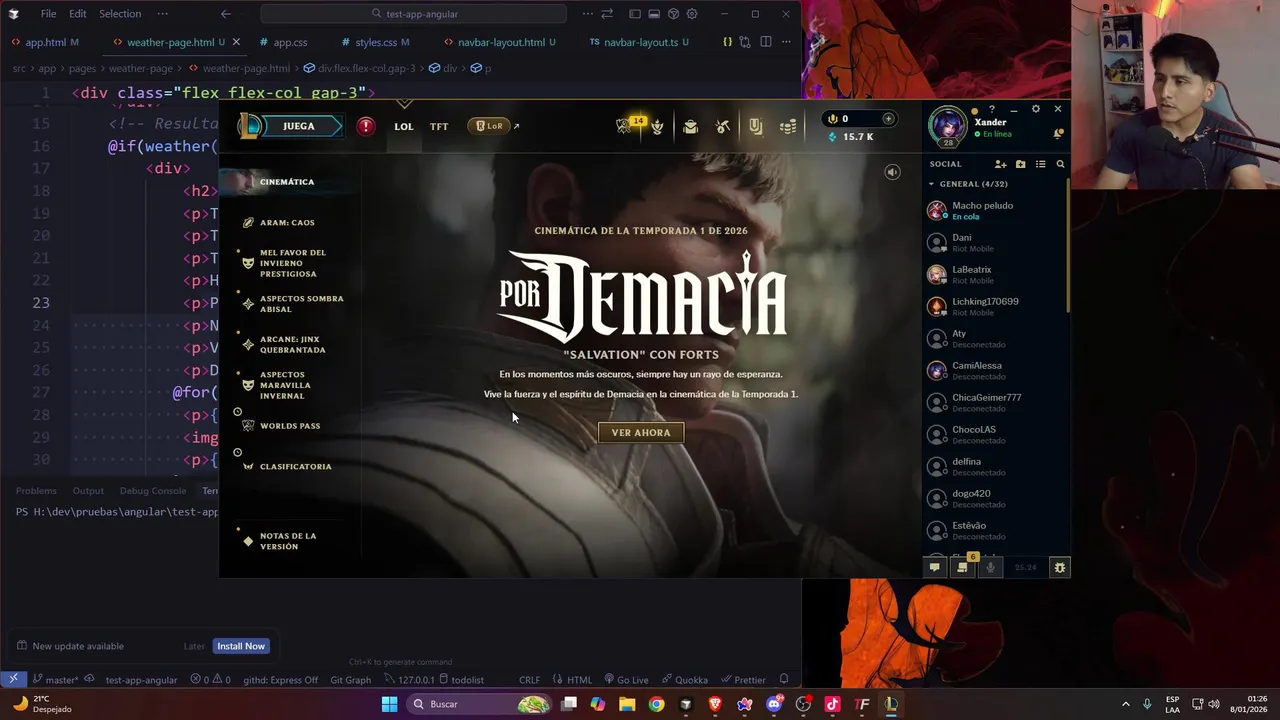Image resolution: width=1280 pixels, height=720 pixels.
Task: Open the crafting hammer loot icon
Action: pos(723,126)
